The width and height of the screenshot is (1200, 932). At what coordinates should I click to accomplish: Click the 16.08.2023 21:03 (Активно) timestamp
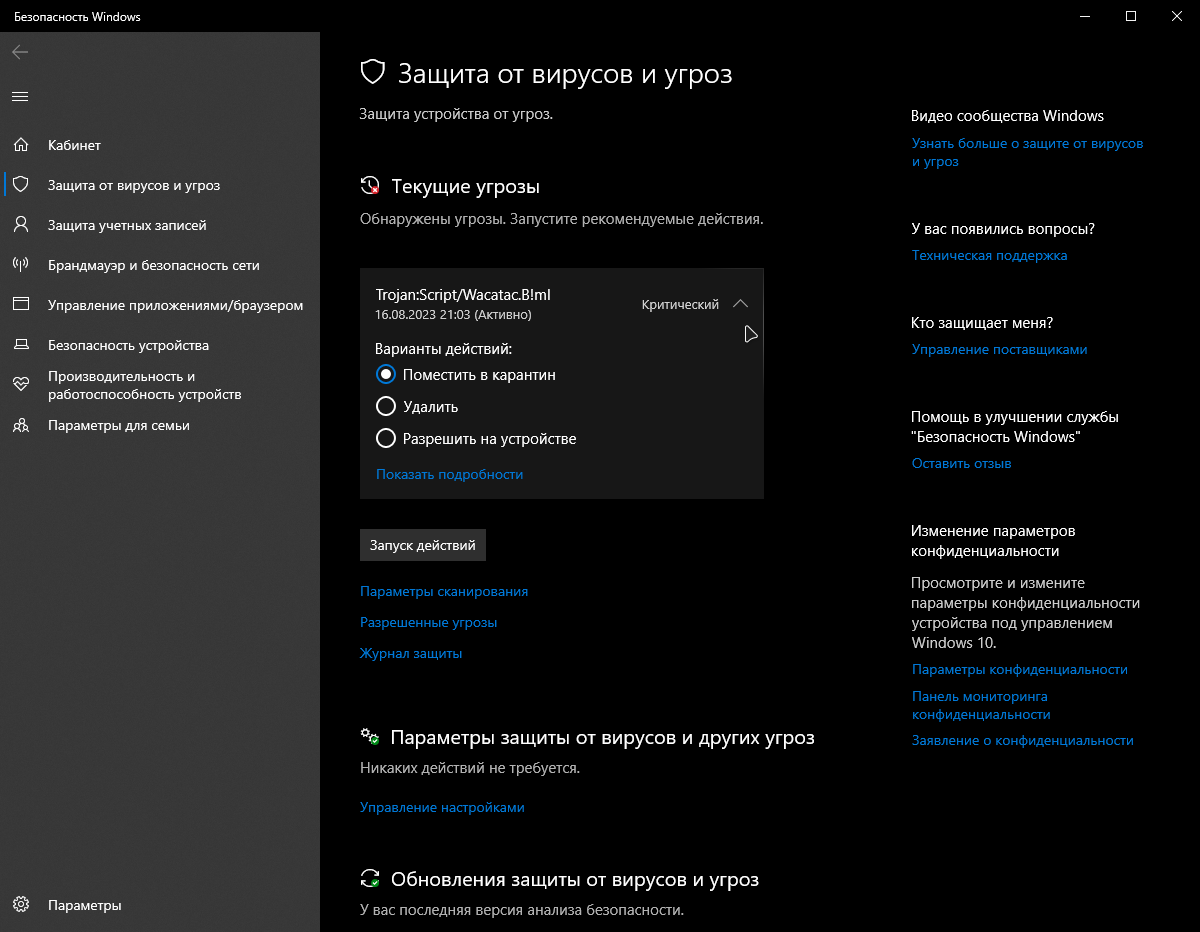click(454, 314)
